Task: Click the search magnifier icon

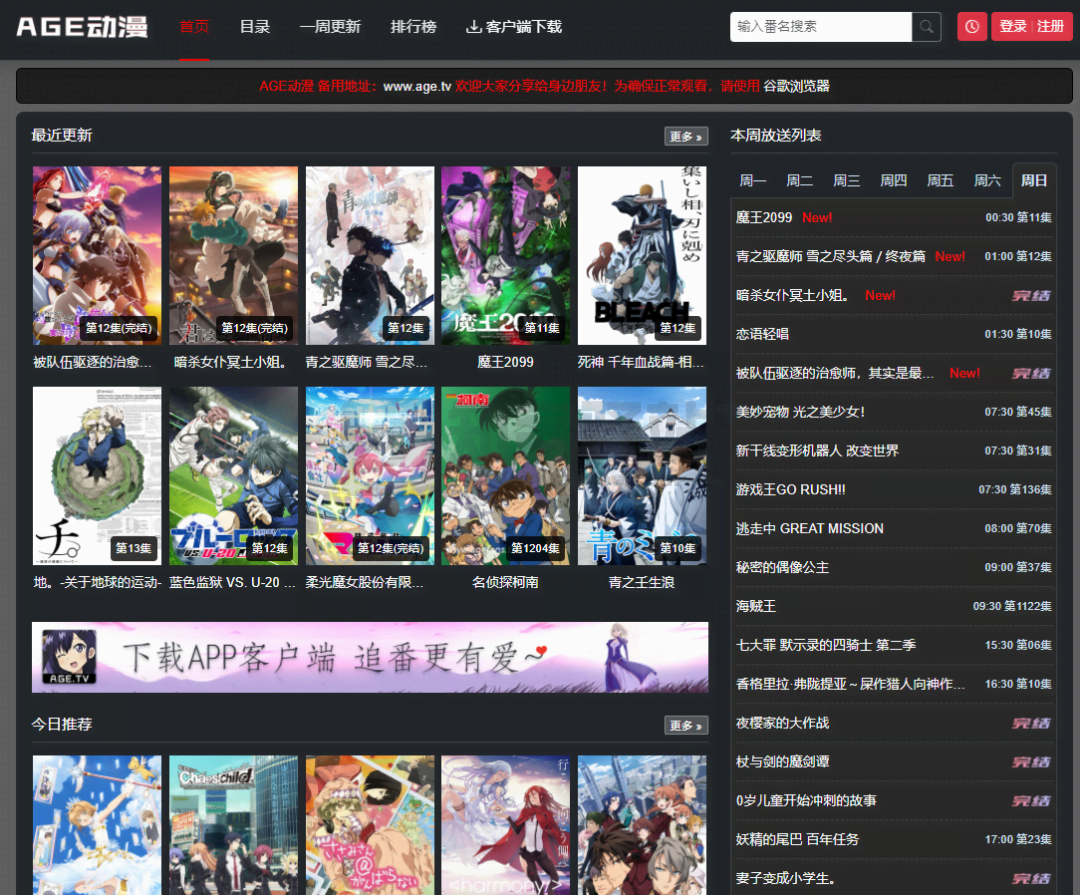Action: coord(925,27)
